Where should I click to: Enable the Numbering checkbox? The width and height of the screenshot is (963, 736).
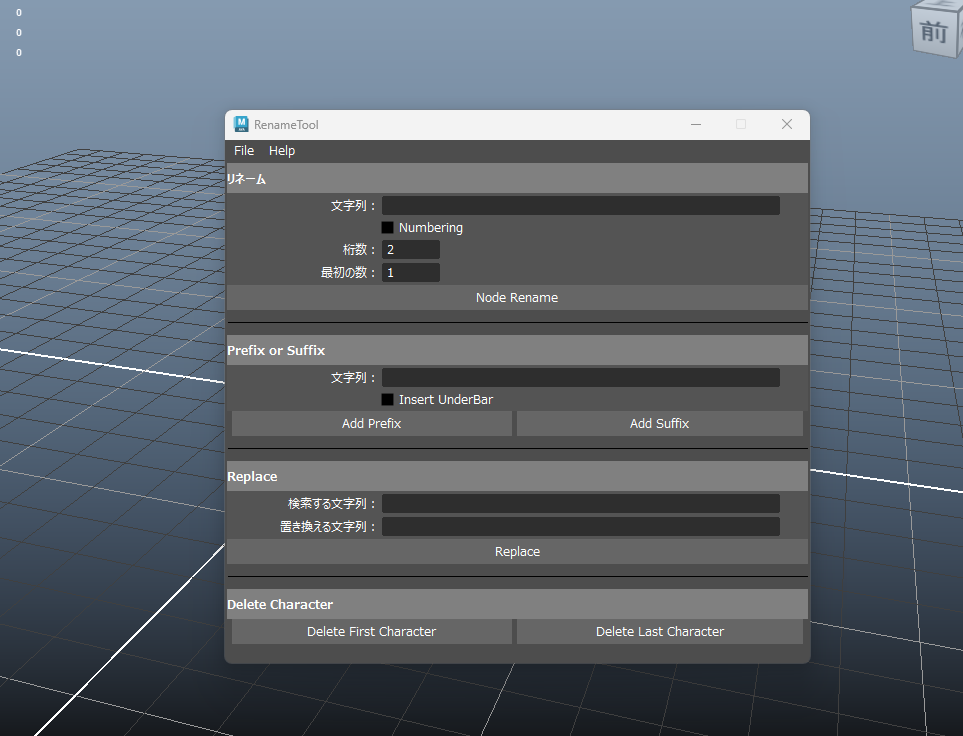point(388,227)
